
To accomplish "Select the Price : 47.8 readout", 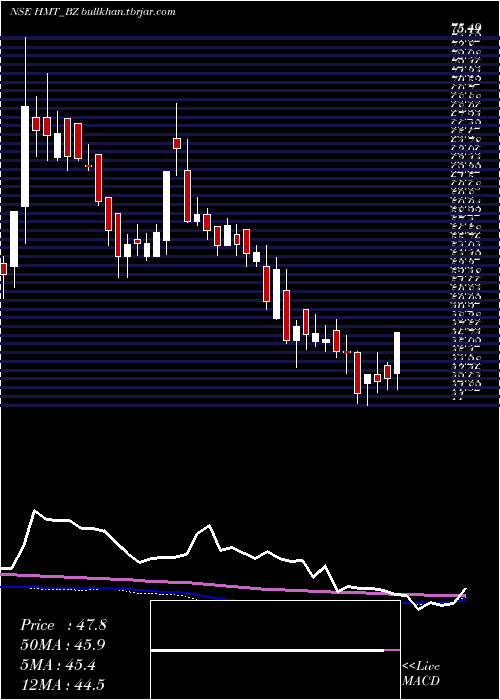I will [63, 625].
